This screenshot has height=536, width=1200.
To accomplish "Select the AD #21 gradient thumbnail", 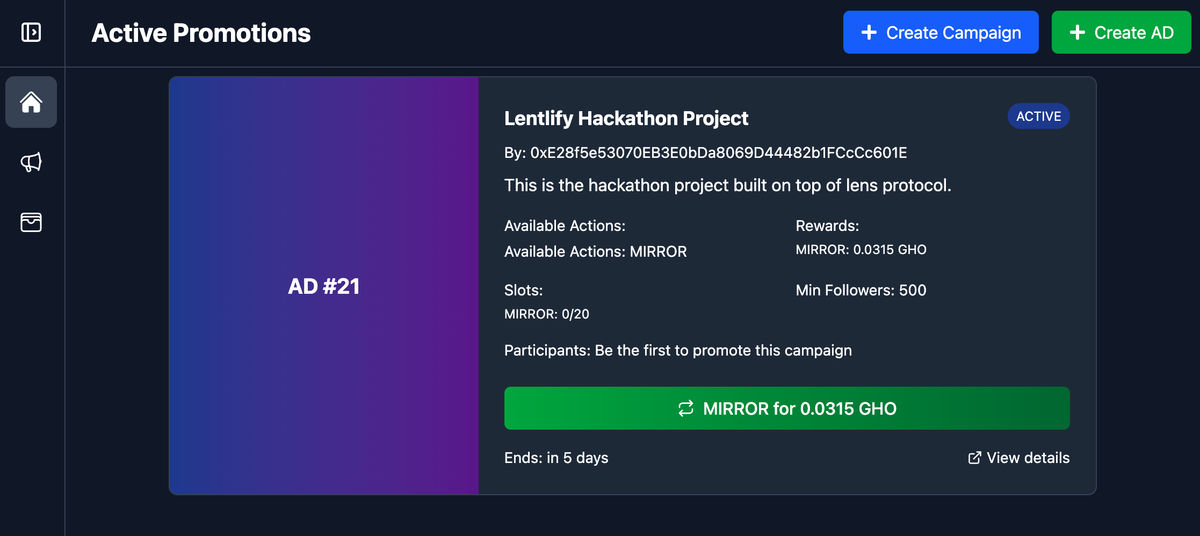I will coord(324,286).
